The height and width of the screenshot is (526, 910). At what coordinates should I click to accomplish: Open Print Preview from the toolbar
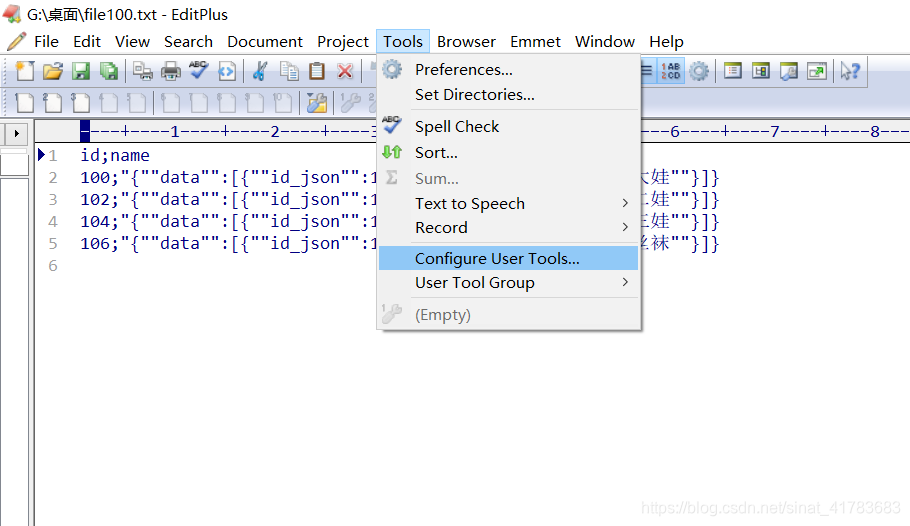click(x=142, y=71)
